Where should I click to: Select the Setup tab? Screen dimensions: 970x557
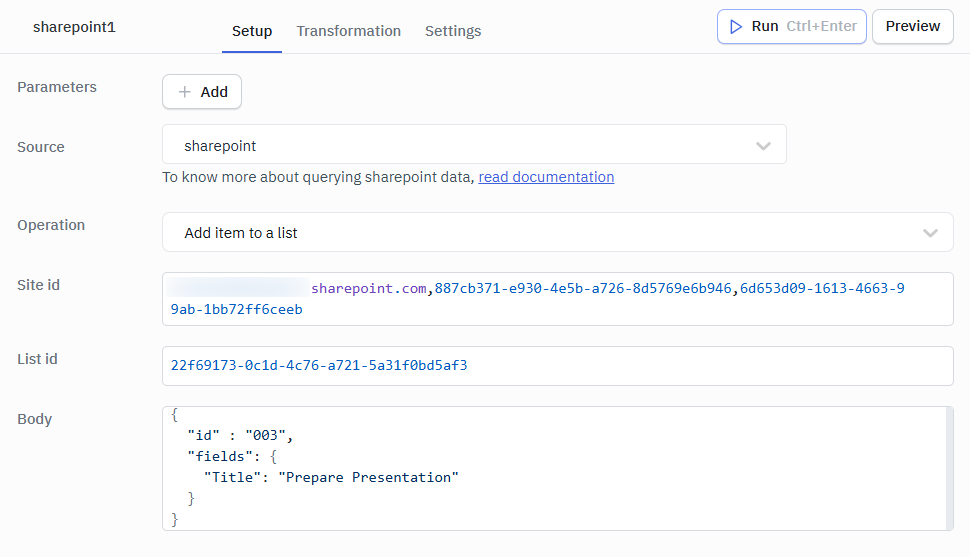252,31
